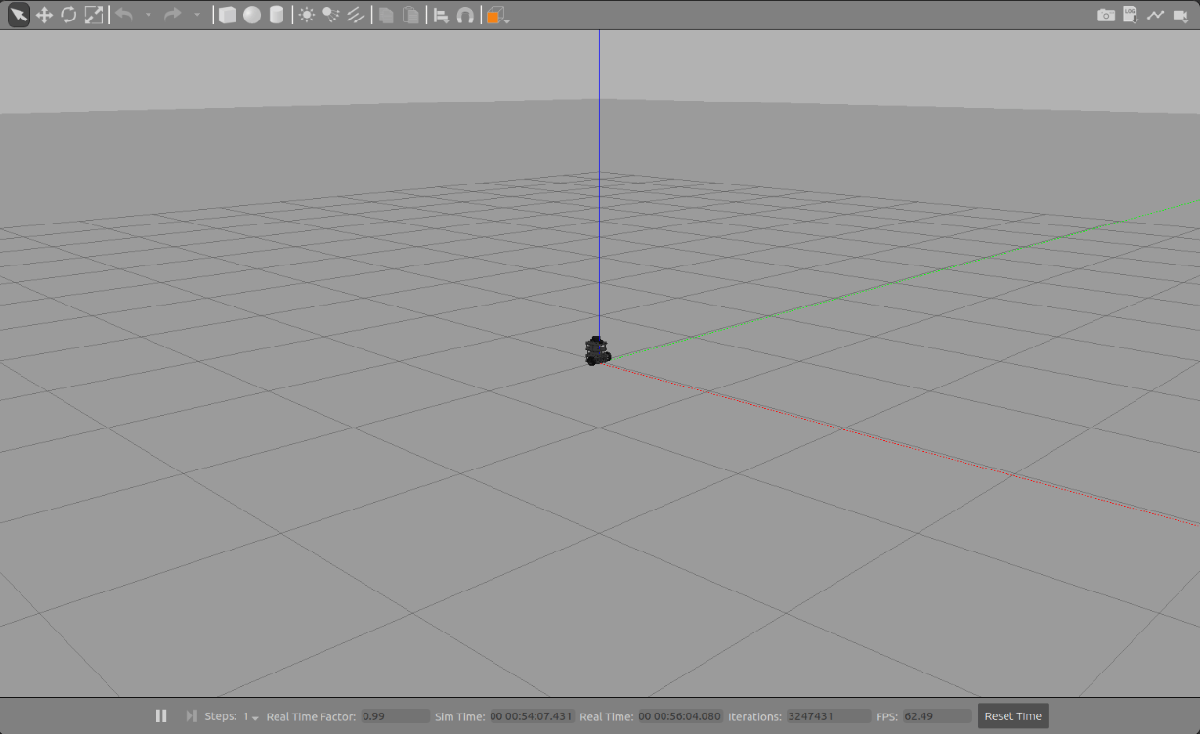Image resolution: width=1200 pixels, height=734 pixels.
Task: Click the paste icon
Action: click(410, 15)
